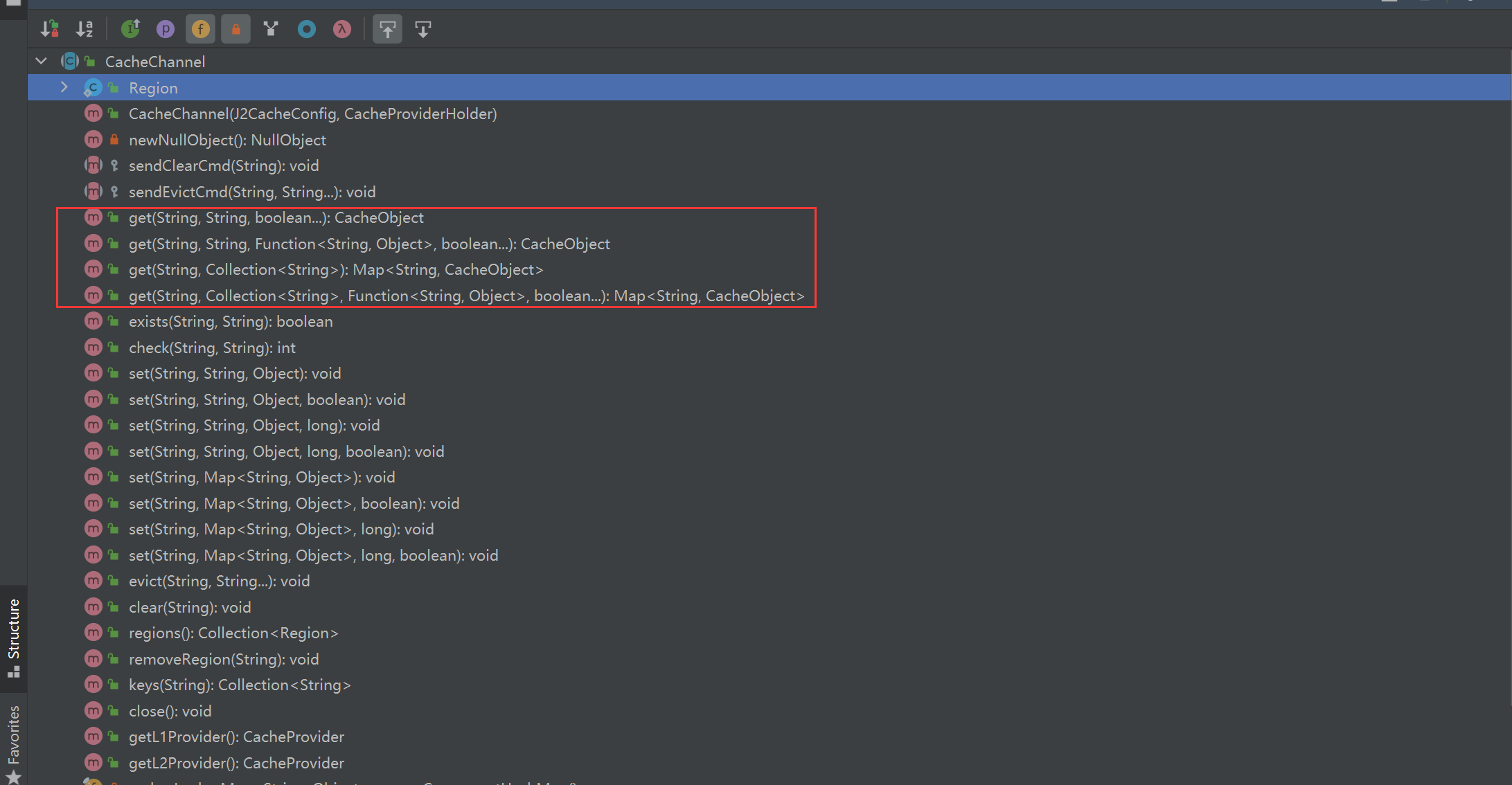
Task: Click method icon of evict method
Action: coord(93,581)
